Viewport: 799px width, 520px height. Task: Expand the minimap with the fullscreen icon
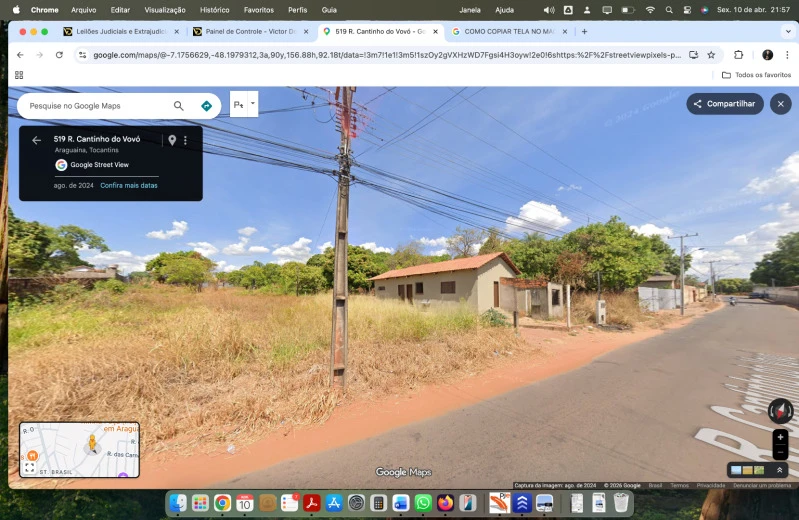30,467
